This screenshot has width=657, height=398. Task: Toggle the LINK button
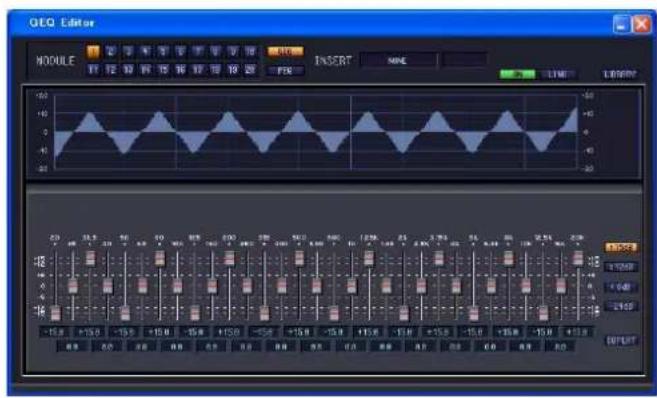click(558, 75)
